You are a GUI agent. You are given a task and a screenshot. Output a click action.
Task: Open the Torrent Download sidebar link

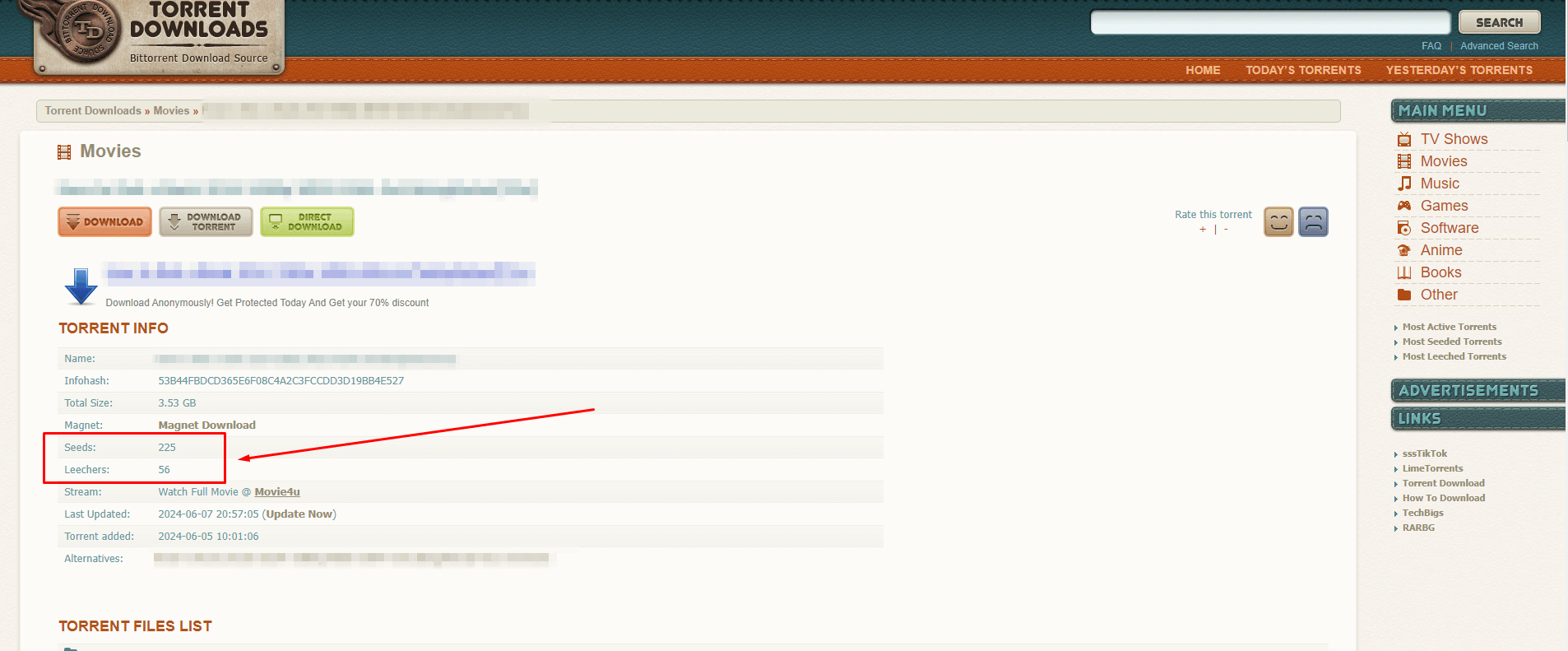point(1444,483)
